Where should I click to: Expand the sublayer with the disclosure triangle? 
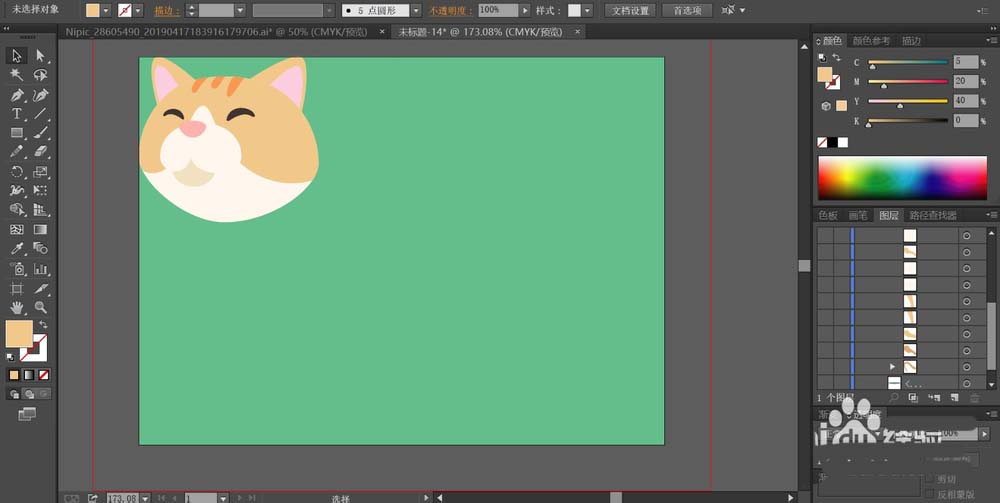click(x=892, y=367)
